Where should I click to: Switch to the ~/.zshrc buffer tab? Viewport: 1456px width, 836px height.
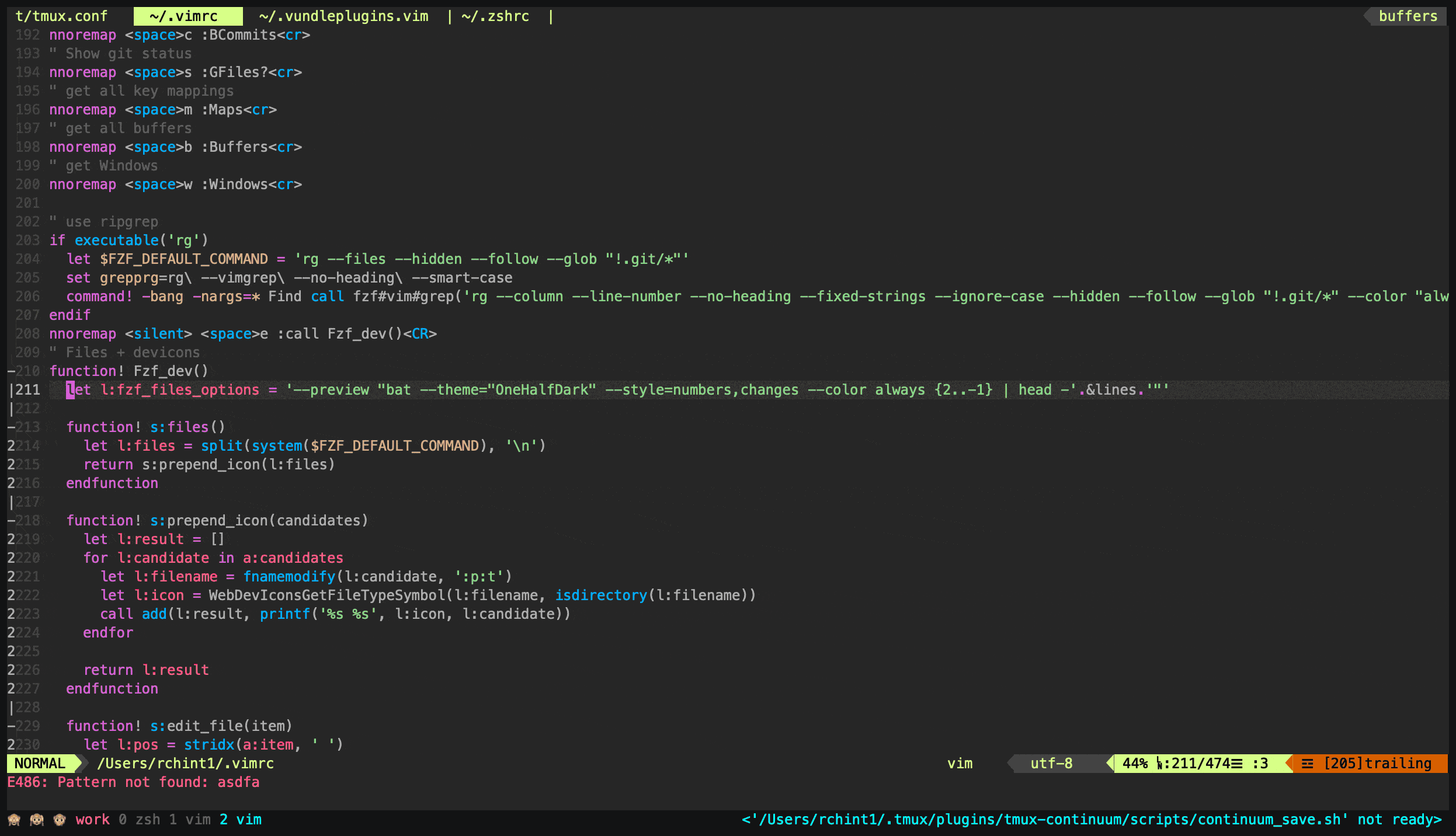click(495, 16)
